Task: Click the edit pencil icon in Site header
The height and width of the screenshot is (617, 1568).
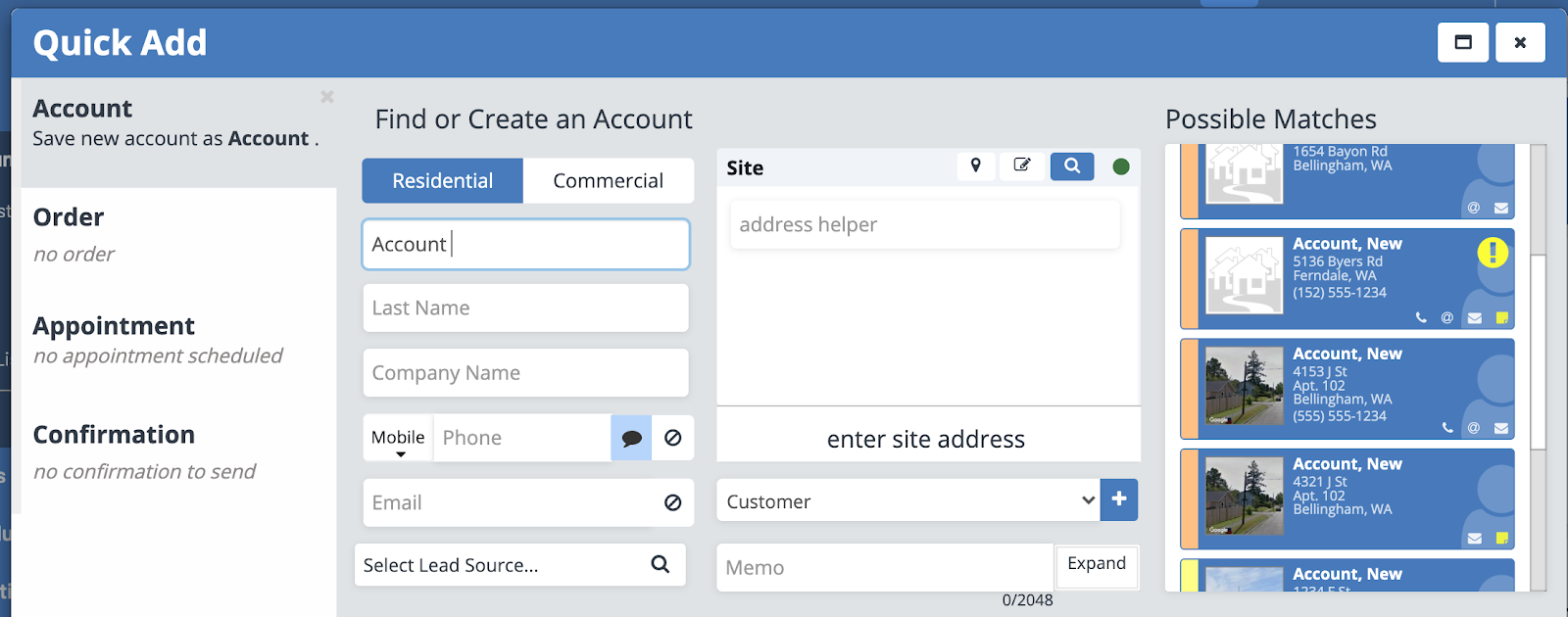Action: (x=1022, y=166)
